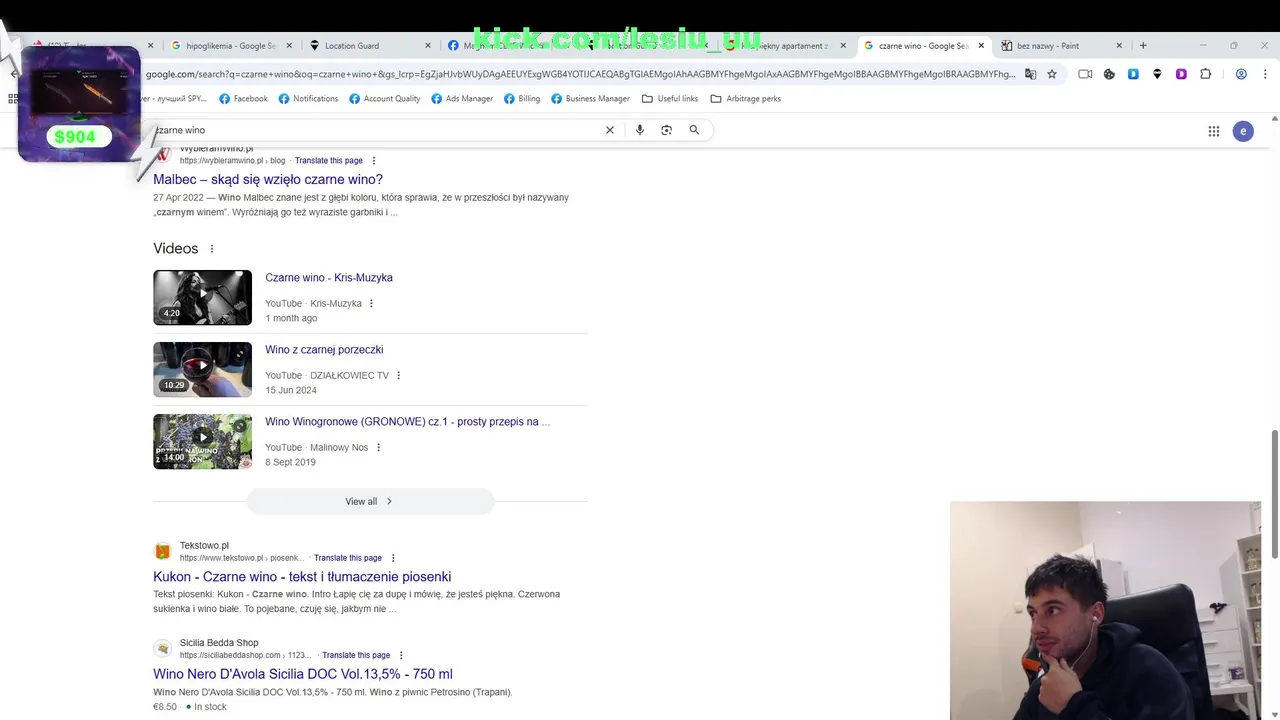Open options menu for Tekstowo.pl result

(x=393, y=558)
